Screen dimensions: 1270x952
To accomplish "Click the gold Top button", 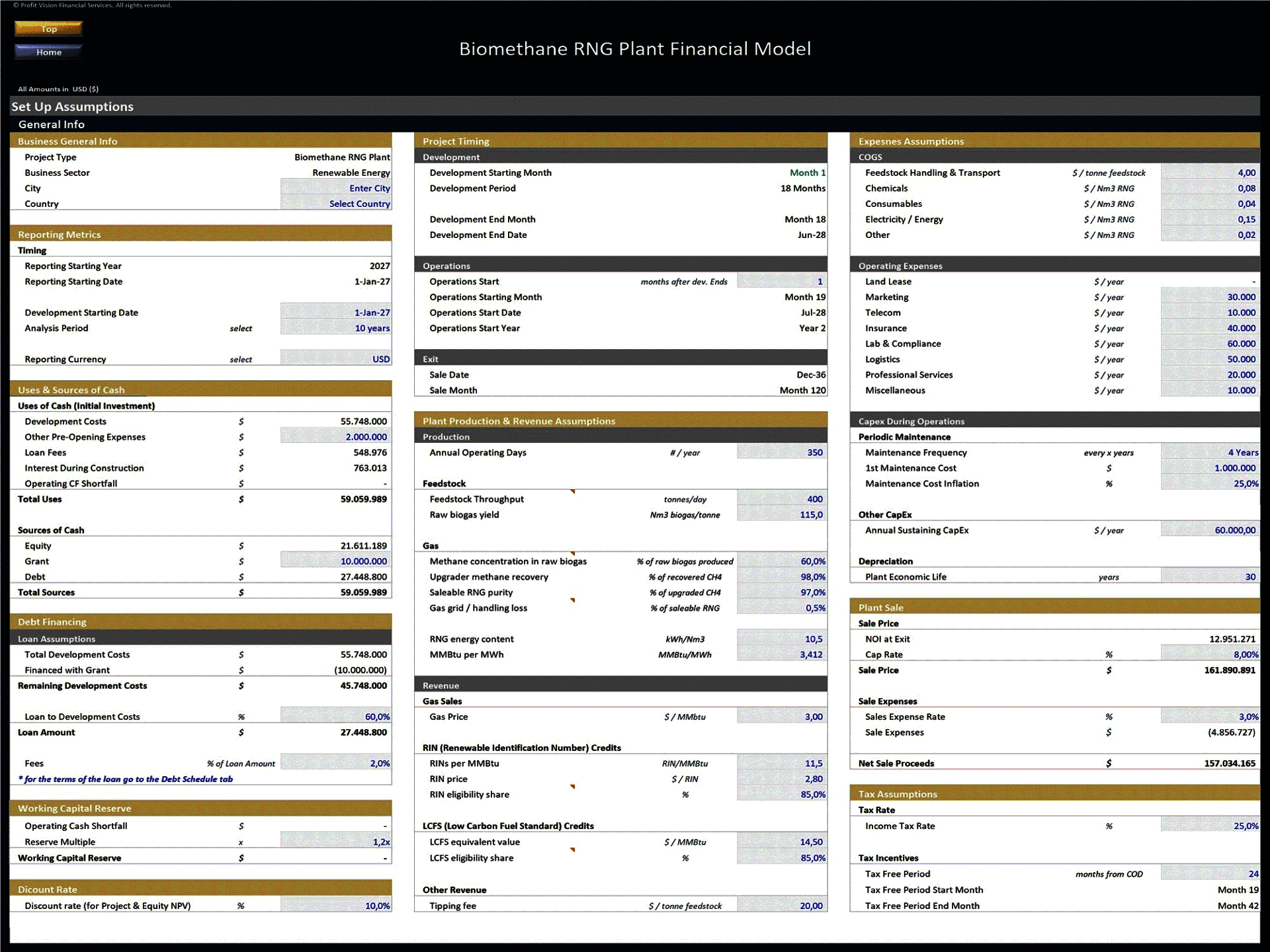I will [x=48, y=28].
